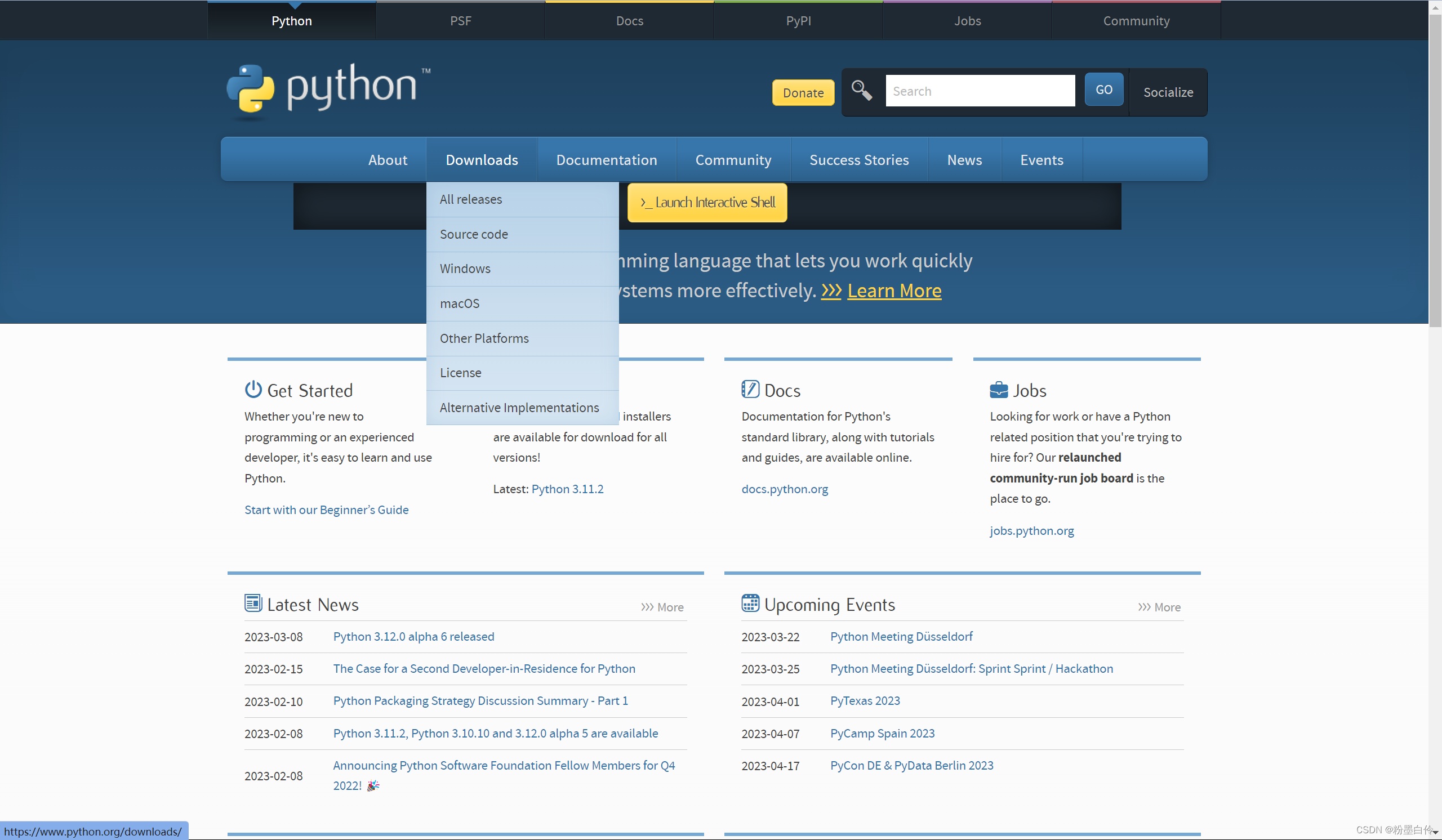Open Python Packaging Strategy Discussion Summary
The height and width of the screenshot is (840, 1442).
click(480, 700)
